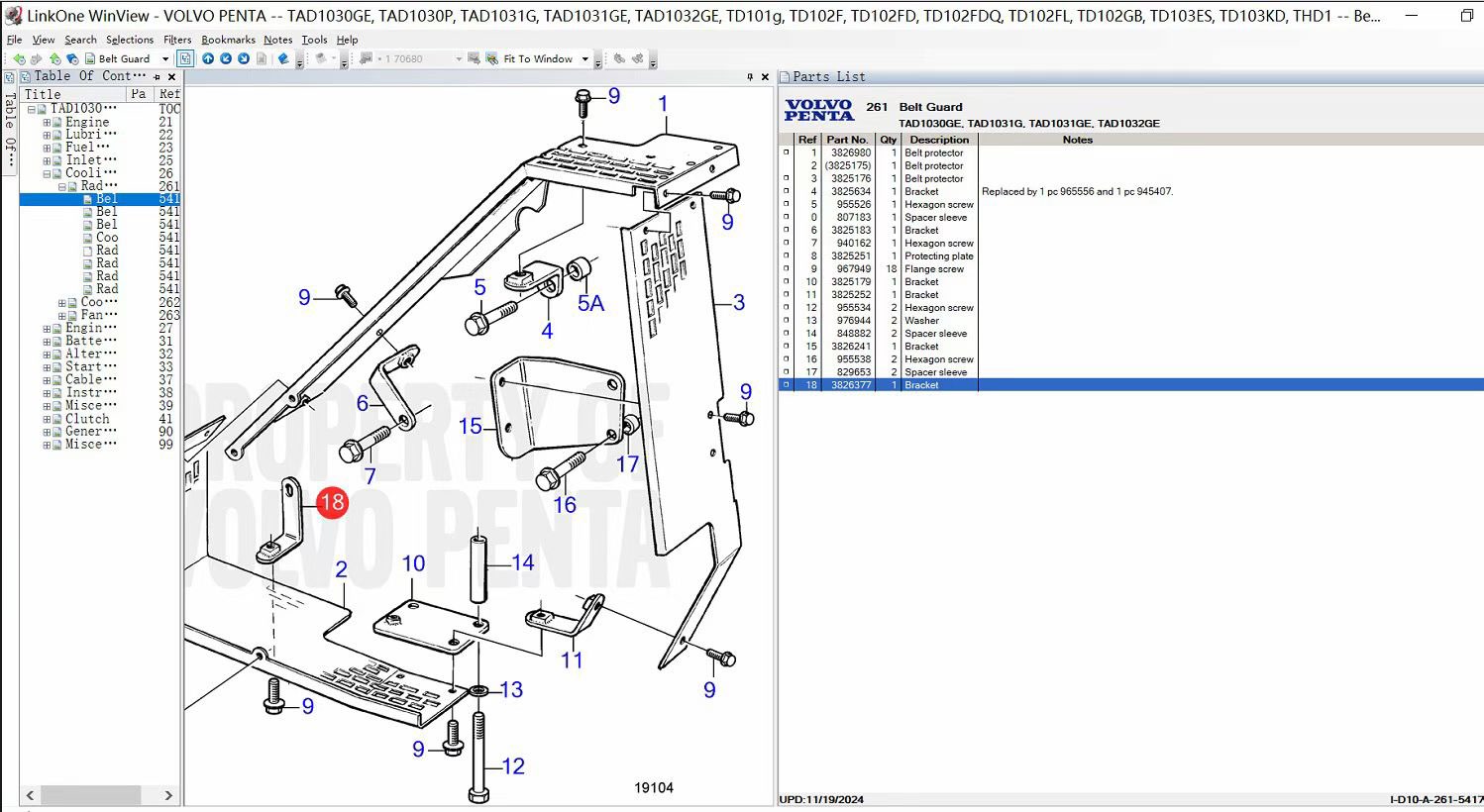Click the blue book icon in toolbar
This screenshot has height=812, width=1484.
(x=283, y=59)
